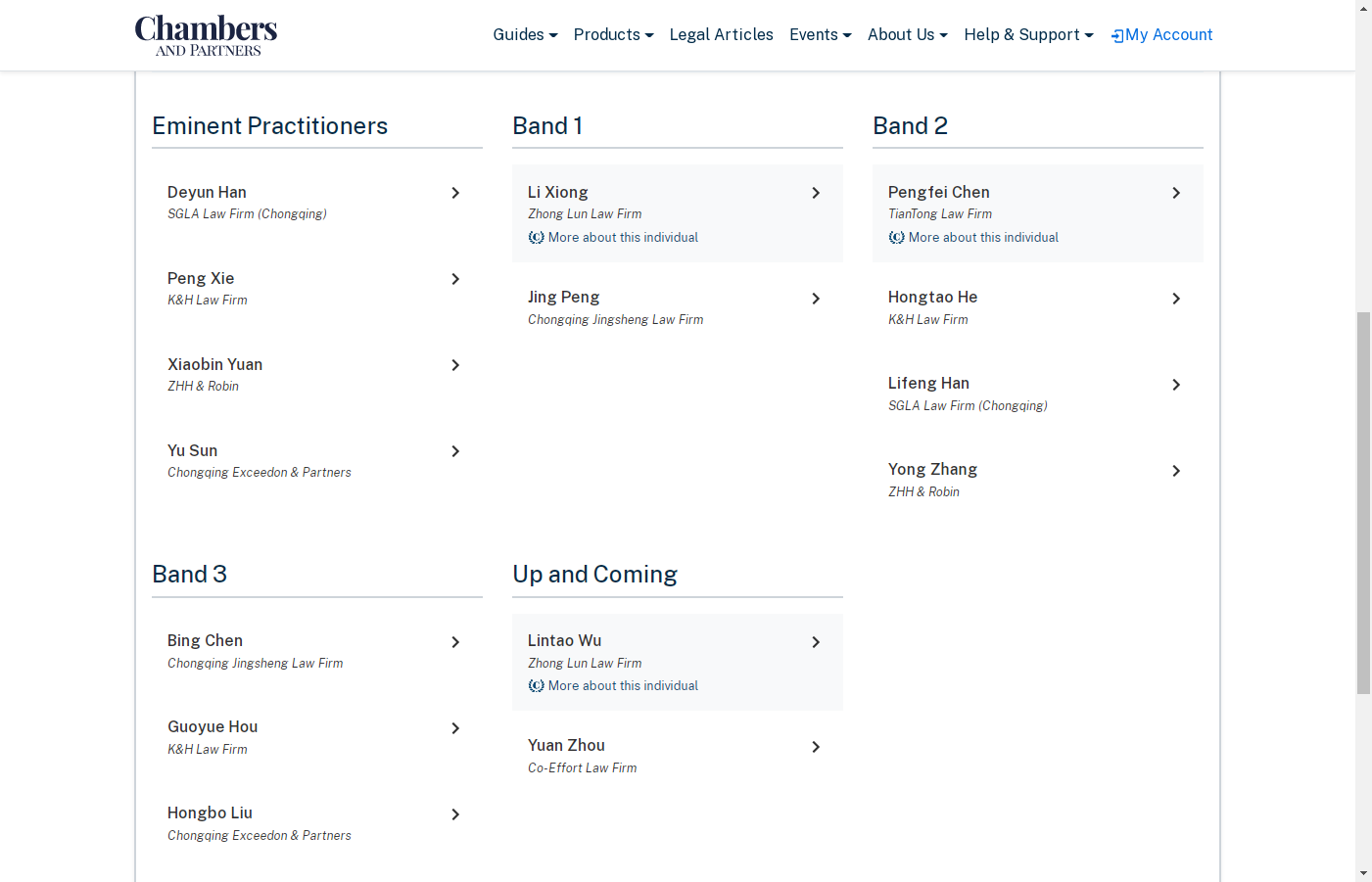Screen dimensions: 1372x882
Task: Click the Eminent Practitioners heading
Action: point(269,125)
